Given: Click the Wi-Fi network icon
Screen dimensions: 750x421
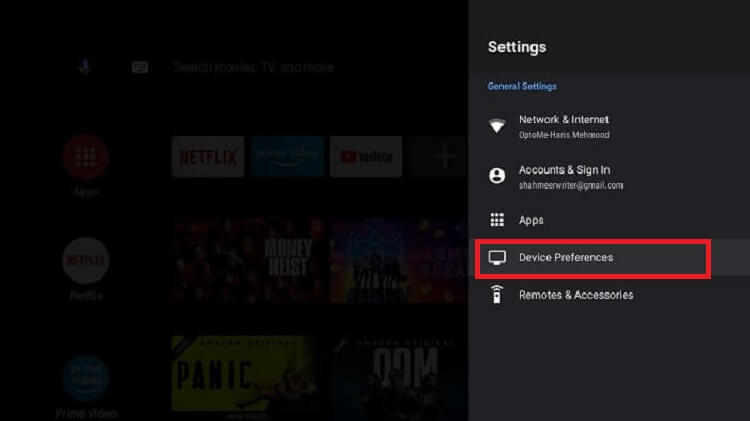Looking at the screenshot, I should tap(497, 126).
